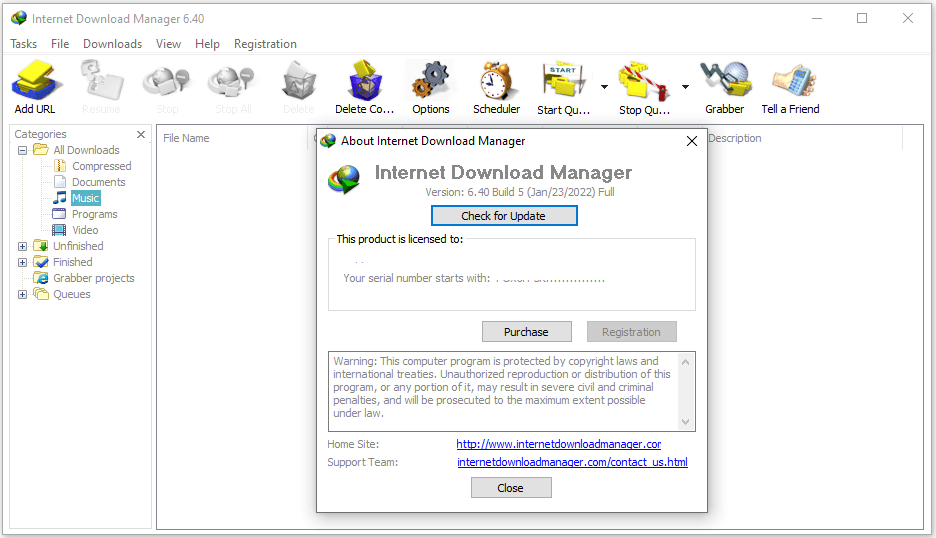Click the Tell a Friend icon

tap(792, 81)
